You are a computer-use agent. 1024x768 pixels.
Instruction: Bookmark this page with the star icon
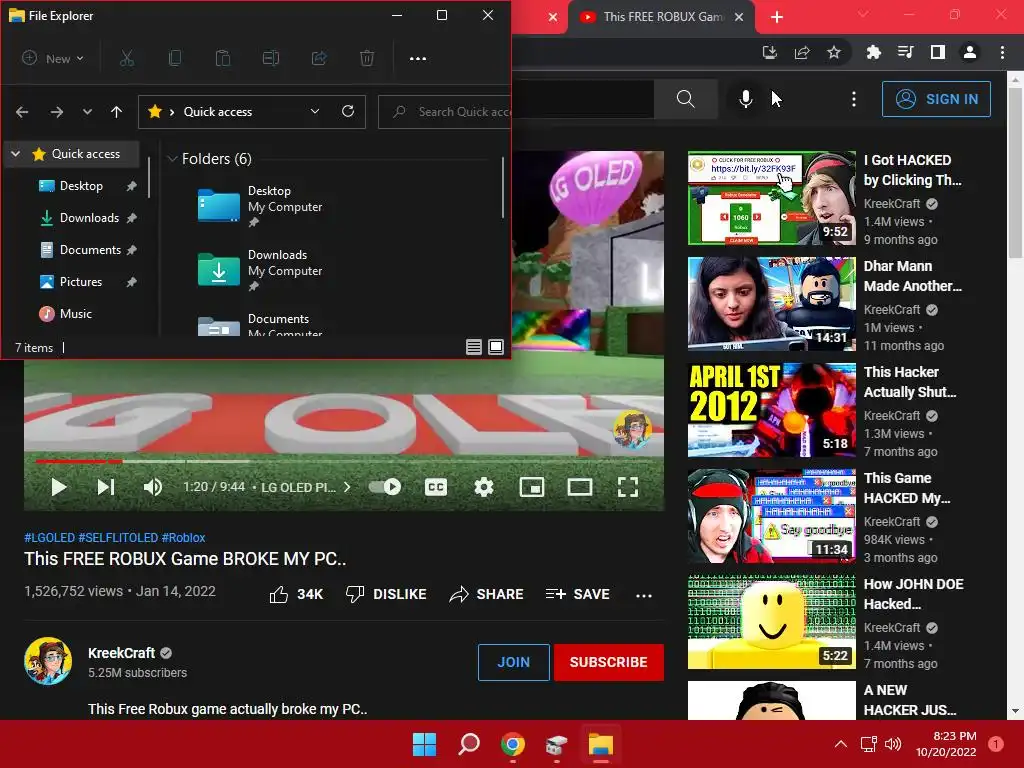[834, 52]
